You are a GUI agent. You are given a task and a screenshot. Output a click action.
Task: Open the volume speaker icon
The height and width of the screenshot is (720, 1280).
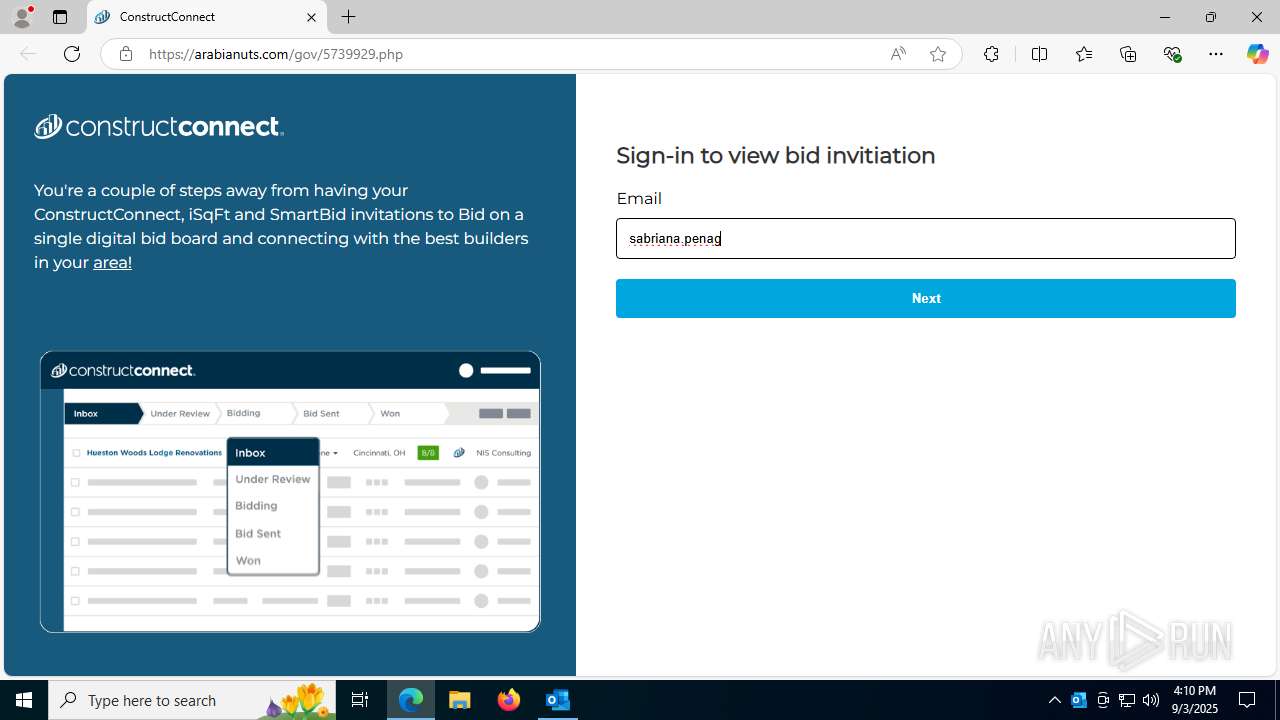pyautogui.click(x=1151, y=700)
